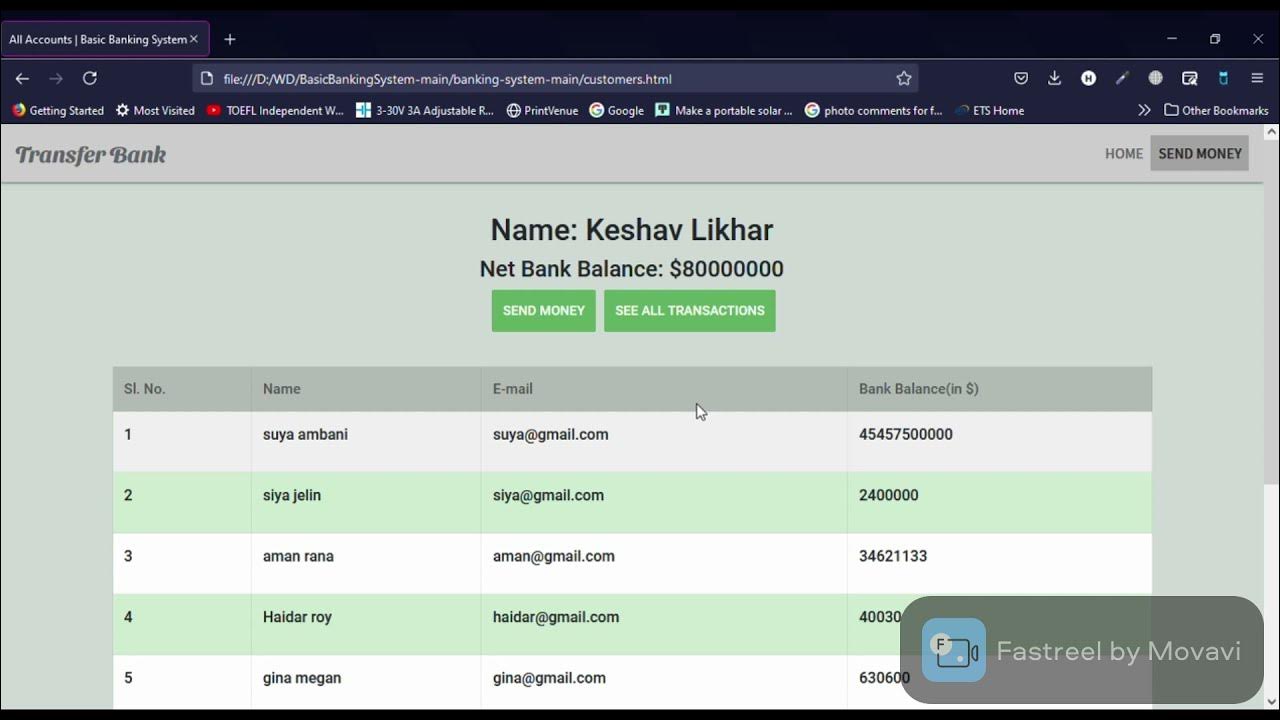Reload the page with refresh icon
Viewport: 1280px width, 720px height.
tap(90, 78)
